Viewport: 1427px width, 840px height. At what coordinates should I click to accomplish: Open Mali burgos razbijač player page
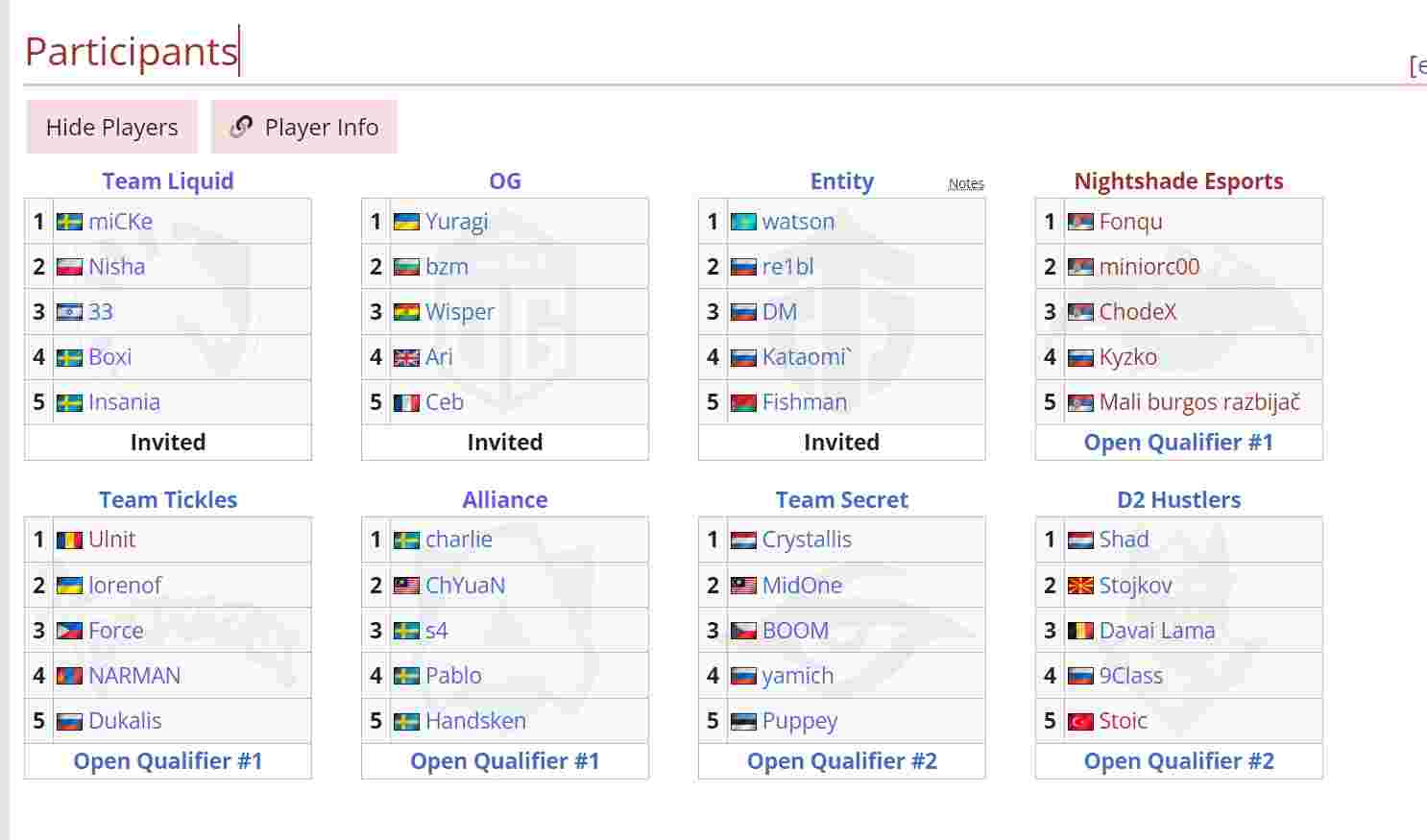pos(1199,402)
